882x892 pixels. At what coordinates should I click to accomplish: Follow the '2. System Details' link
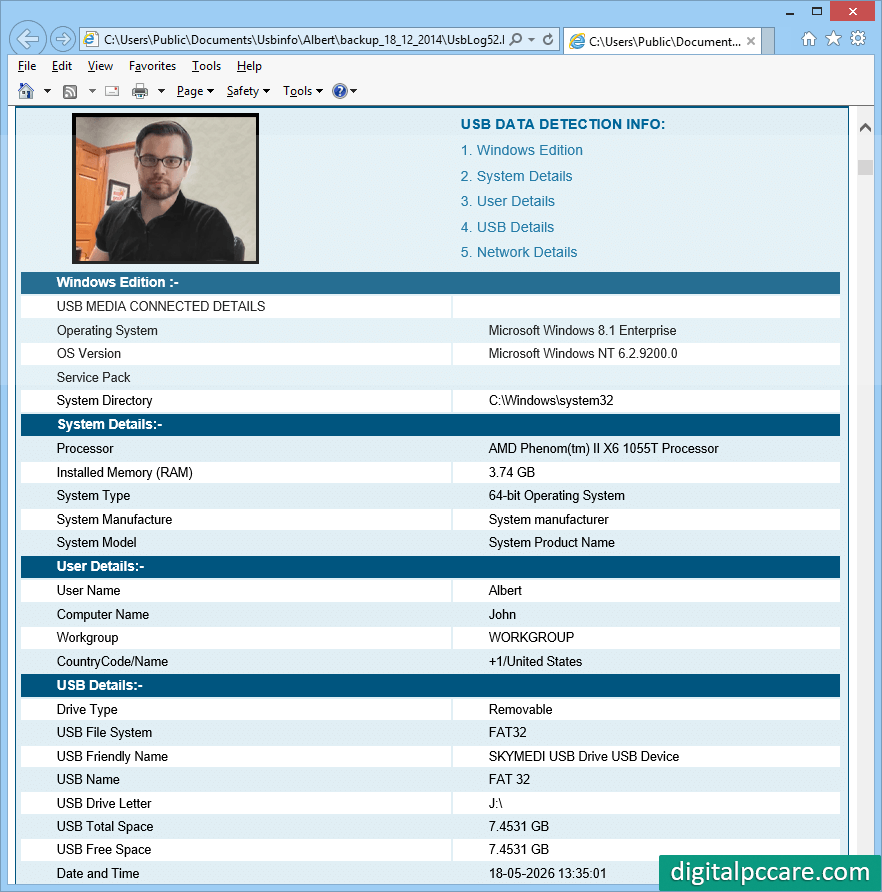tap(516, 176)
